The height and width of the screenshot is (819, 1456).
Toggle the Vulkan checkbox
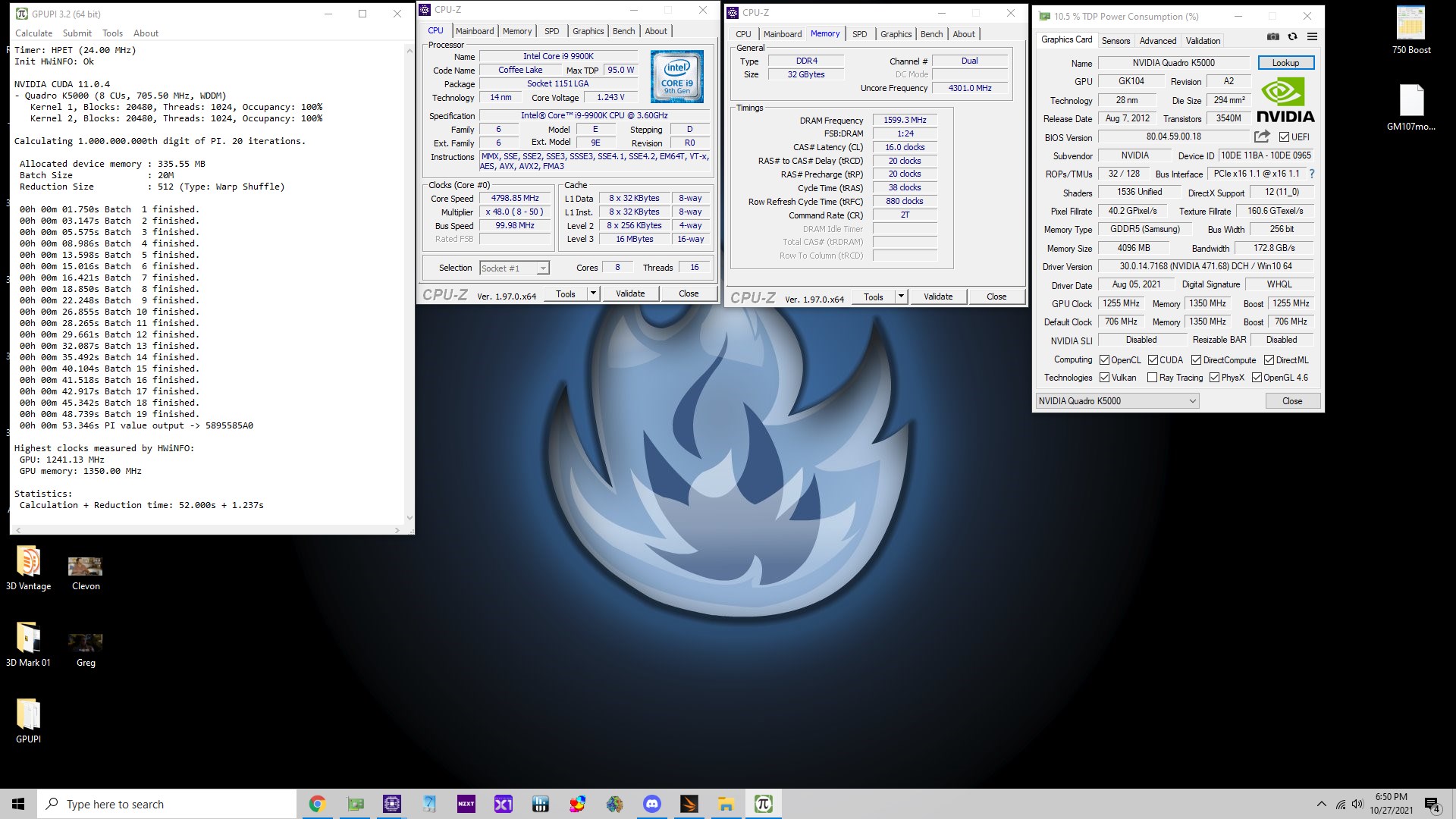[1104, 378]
